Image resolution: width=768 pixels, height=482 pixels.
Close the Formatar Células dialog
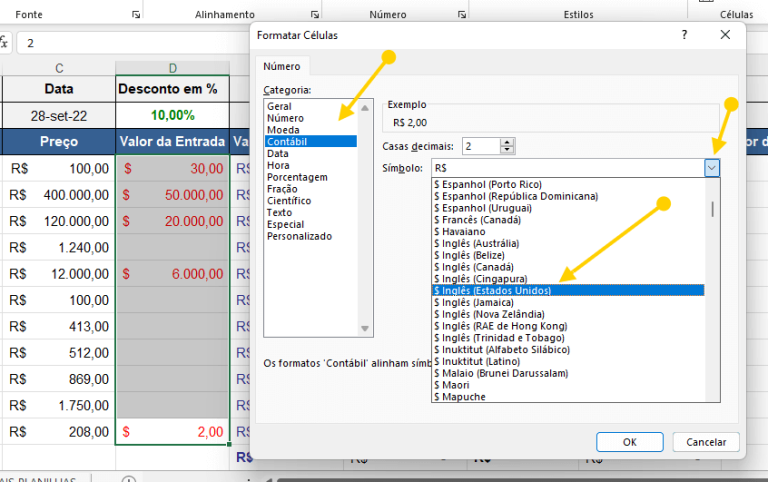(x=725, y=35)
